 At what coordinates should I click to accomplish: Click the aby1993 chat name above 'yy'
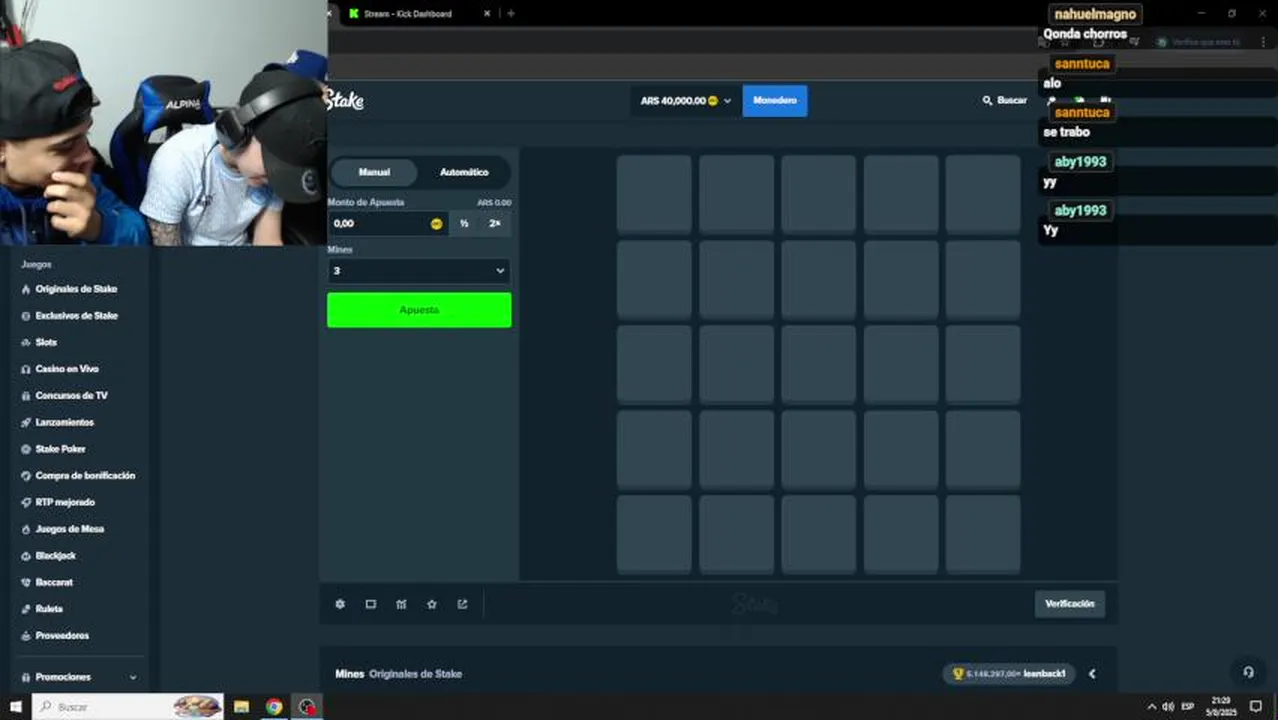(x=1080, y=162)
